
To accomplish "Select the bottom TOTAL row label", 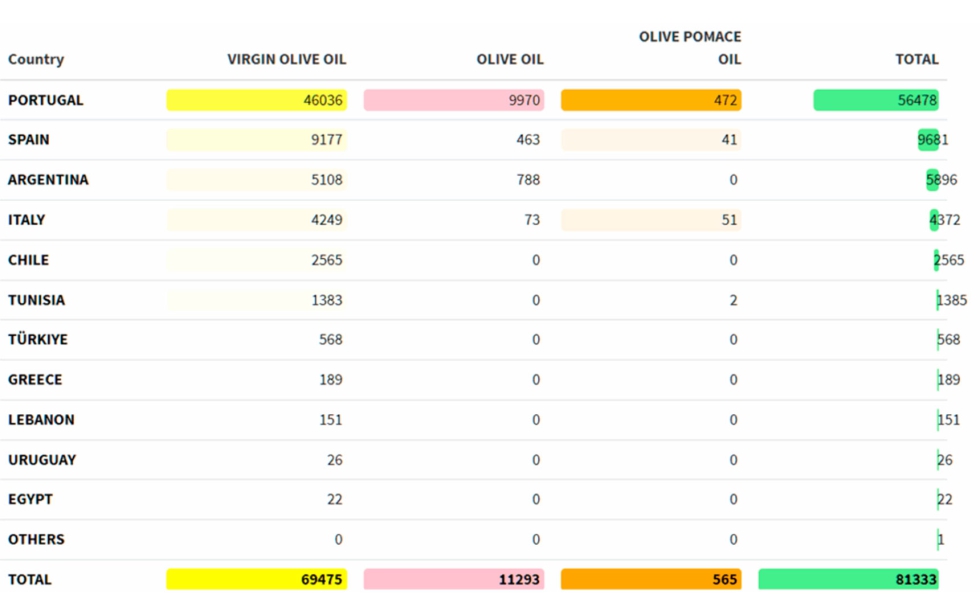I will [29, 579].
